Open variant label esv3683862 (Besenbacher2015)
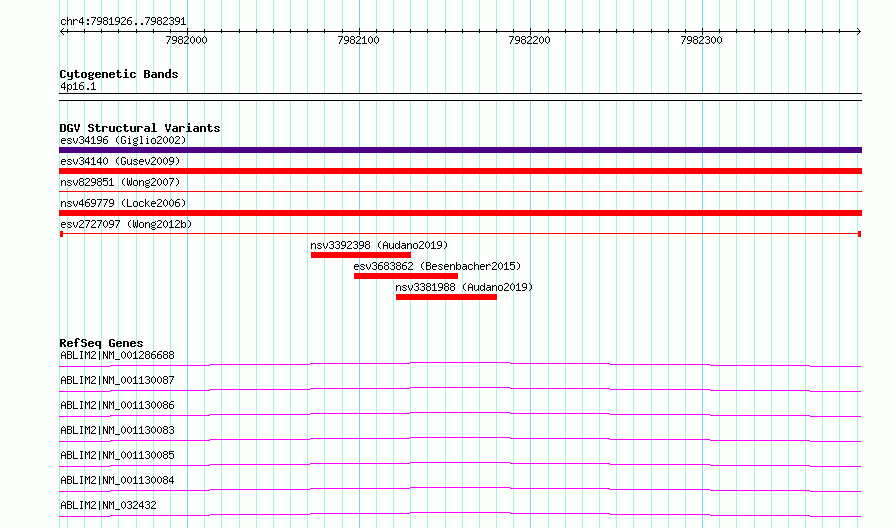 click(x=437, y=266)
